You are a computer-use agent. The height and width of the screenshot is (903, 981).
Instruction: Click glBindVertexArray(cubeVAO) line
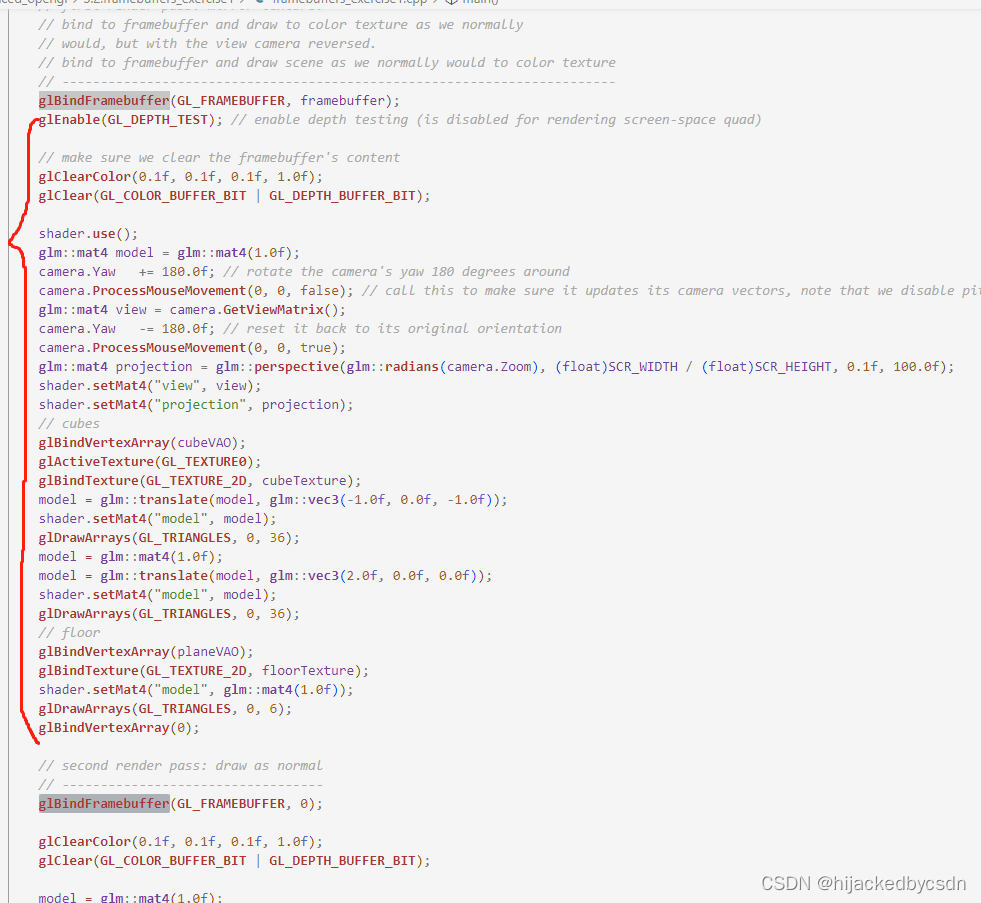click(x=142, y=443)
